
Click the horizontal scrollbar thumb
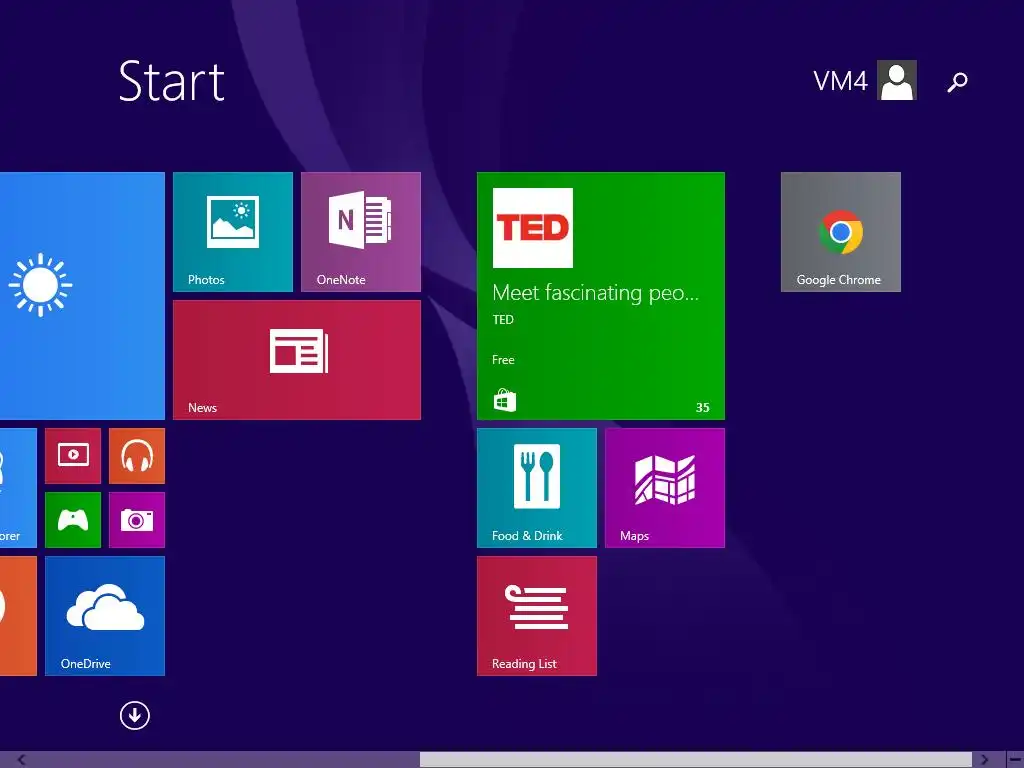[x=696, y=760]
